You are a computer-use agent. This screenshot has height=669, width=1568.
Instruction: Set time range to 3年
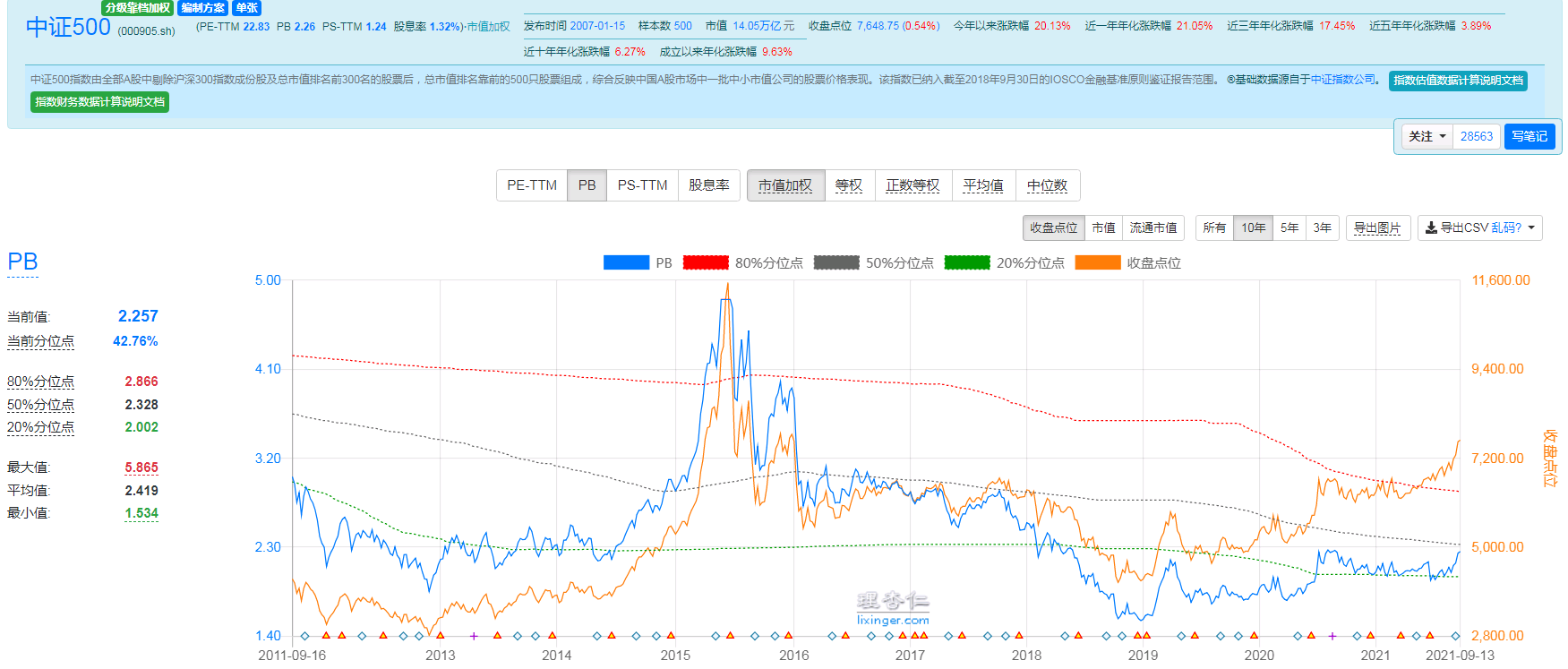[x=1323, y=228]
